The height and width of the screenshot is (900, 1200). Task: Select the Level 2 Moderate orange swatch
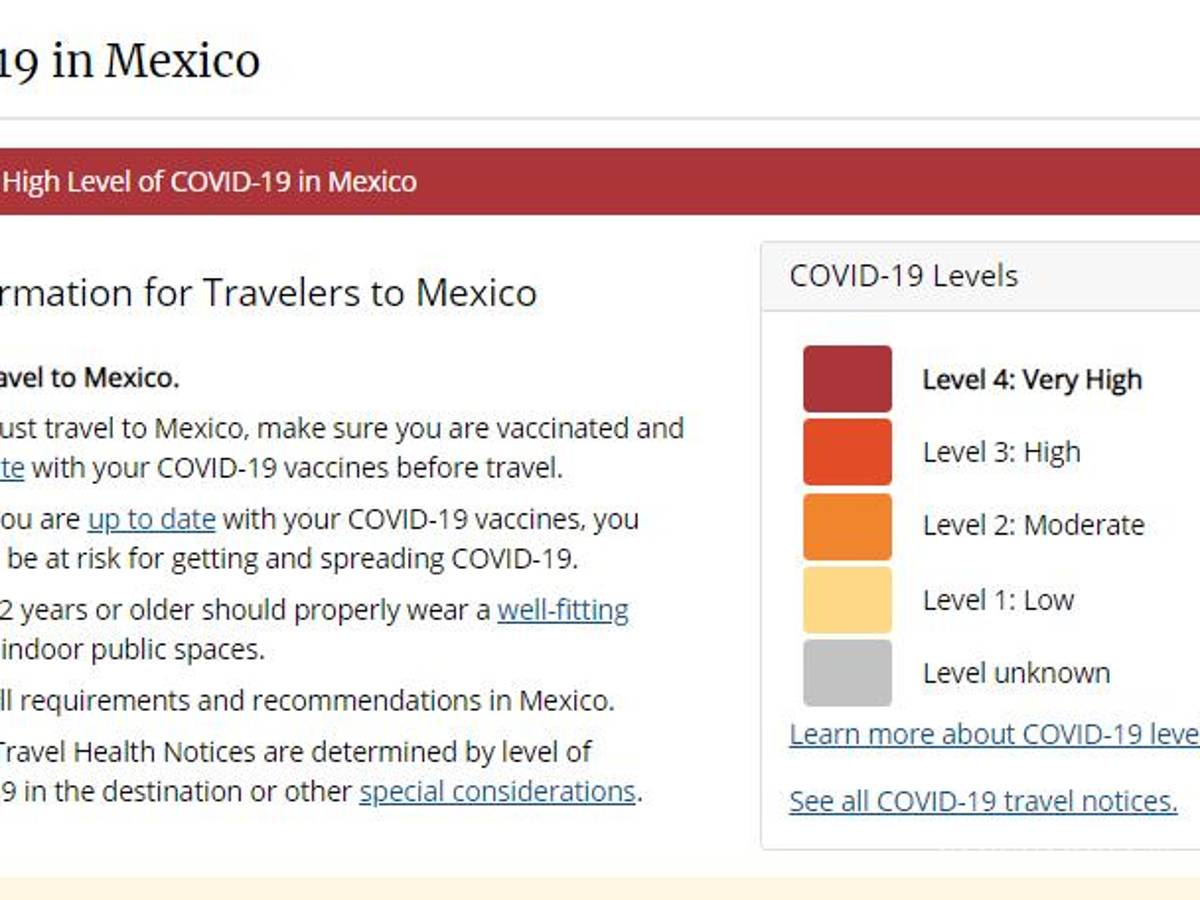(846, 525)
